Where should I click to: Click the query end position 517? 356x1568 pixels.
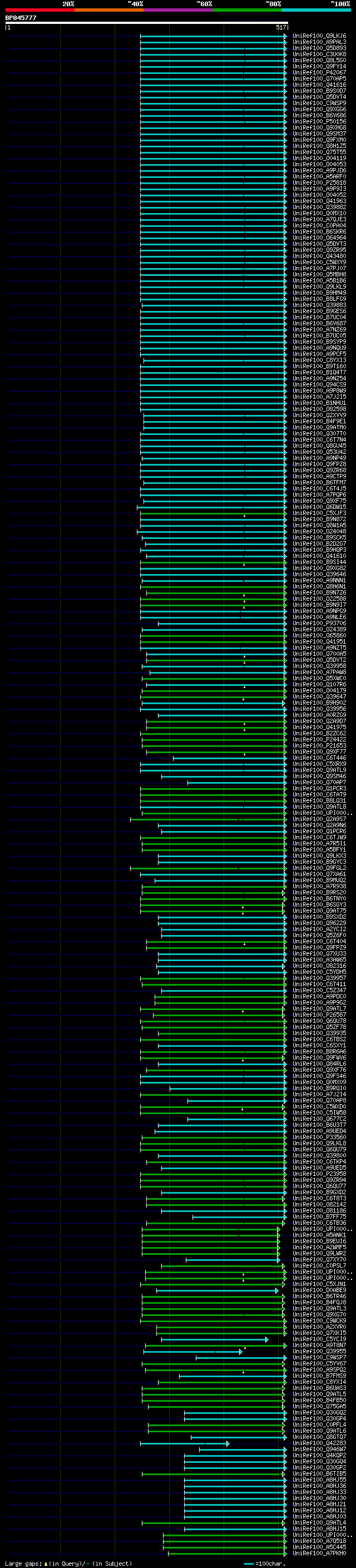[280, 27]
